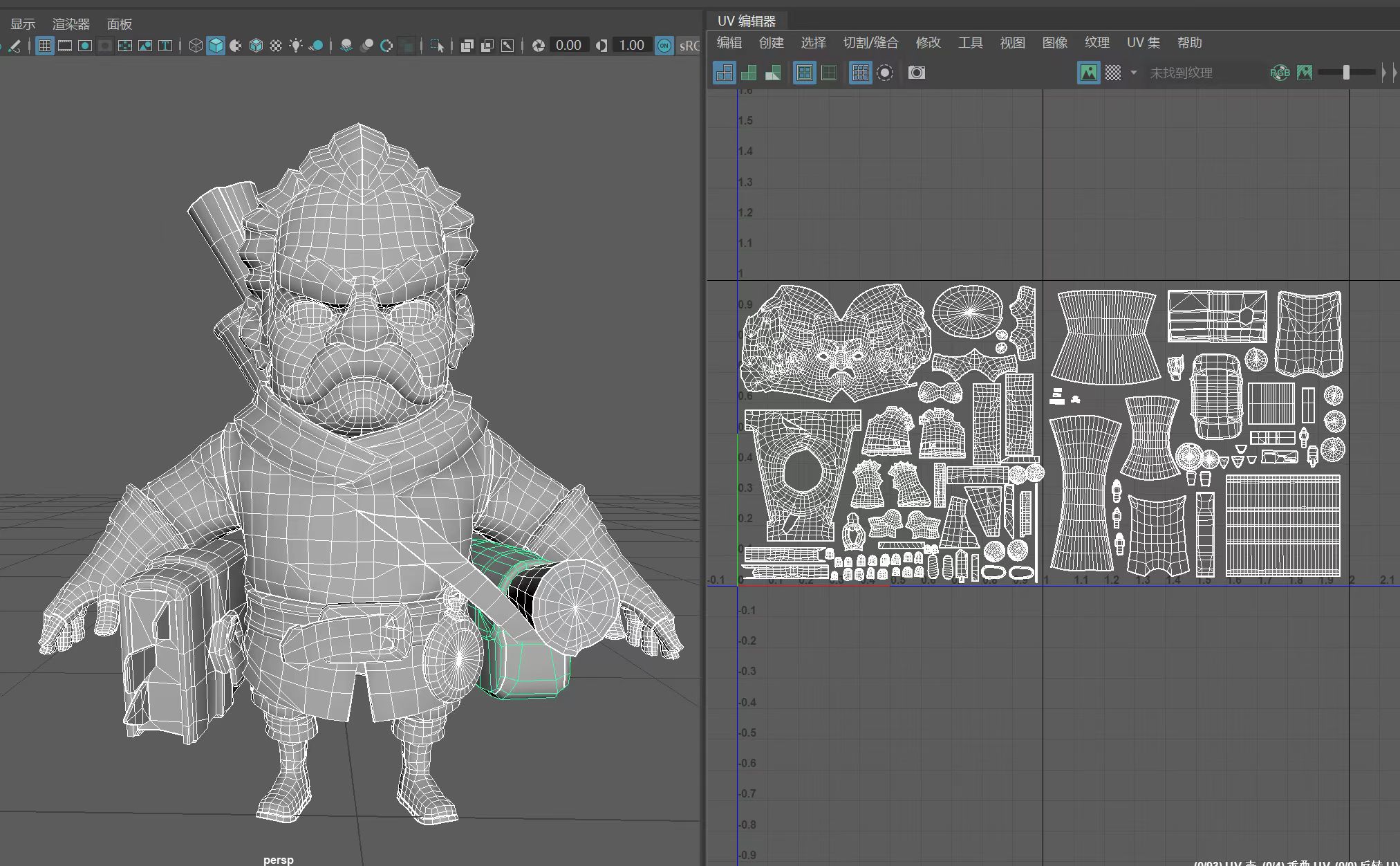This screenshot has height=866, width=1400.
Task: Click the exposure aperture icon
Action: pyautogui.click(x=538, y=46)
